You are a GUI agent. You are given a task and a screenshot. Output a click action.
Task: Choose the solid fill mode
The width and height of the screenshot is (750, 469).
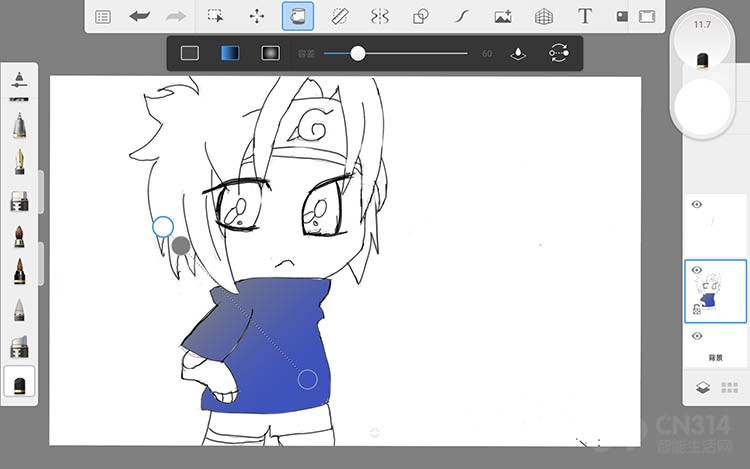190,53
